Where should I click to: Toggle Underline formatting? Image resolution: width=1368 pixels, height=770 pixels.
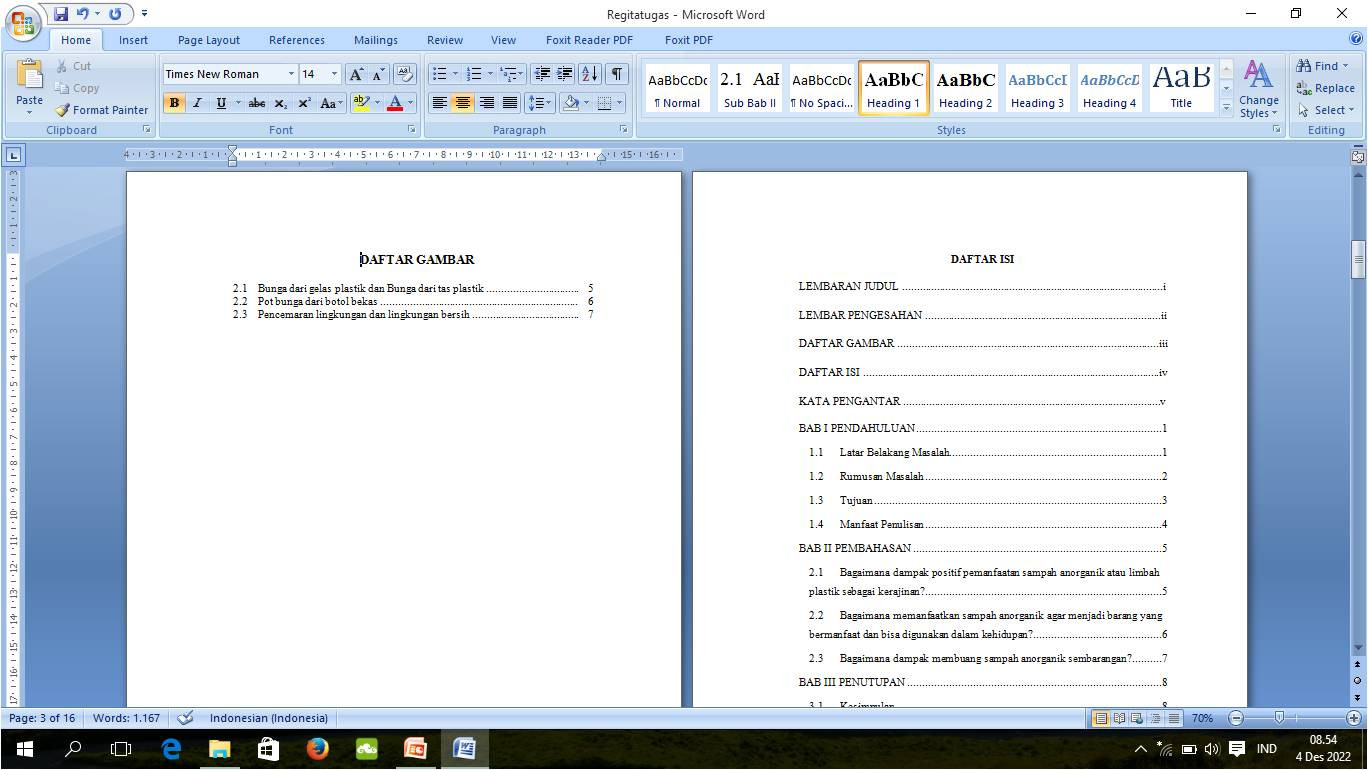(x=221, y=103)
